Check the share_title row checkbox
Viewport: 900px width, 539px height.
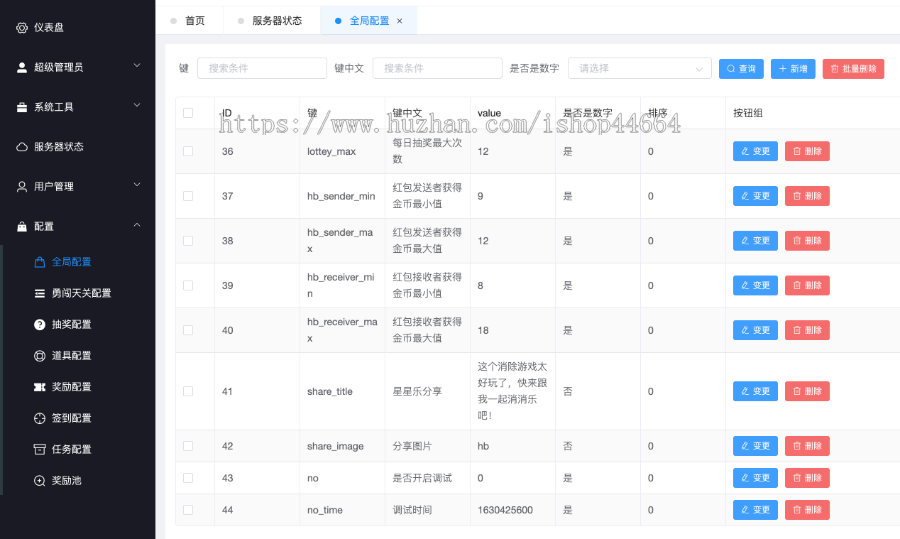(188, 391)
